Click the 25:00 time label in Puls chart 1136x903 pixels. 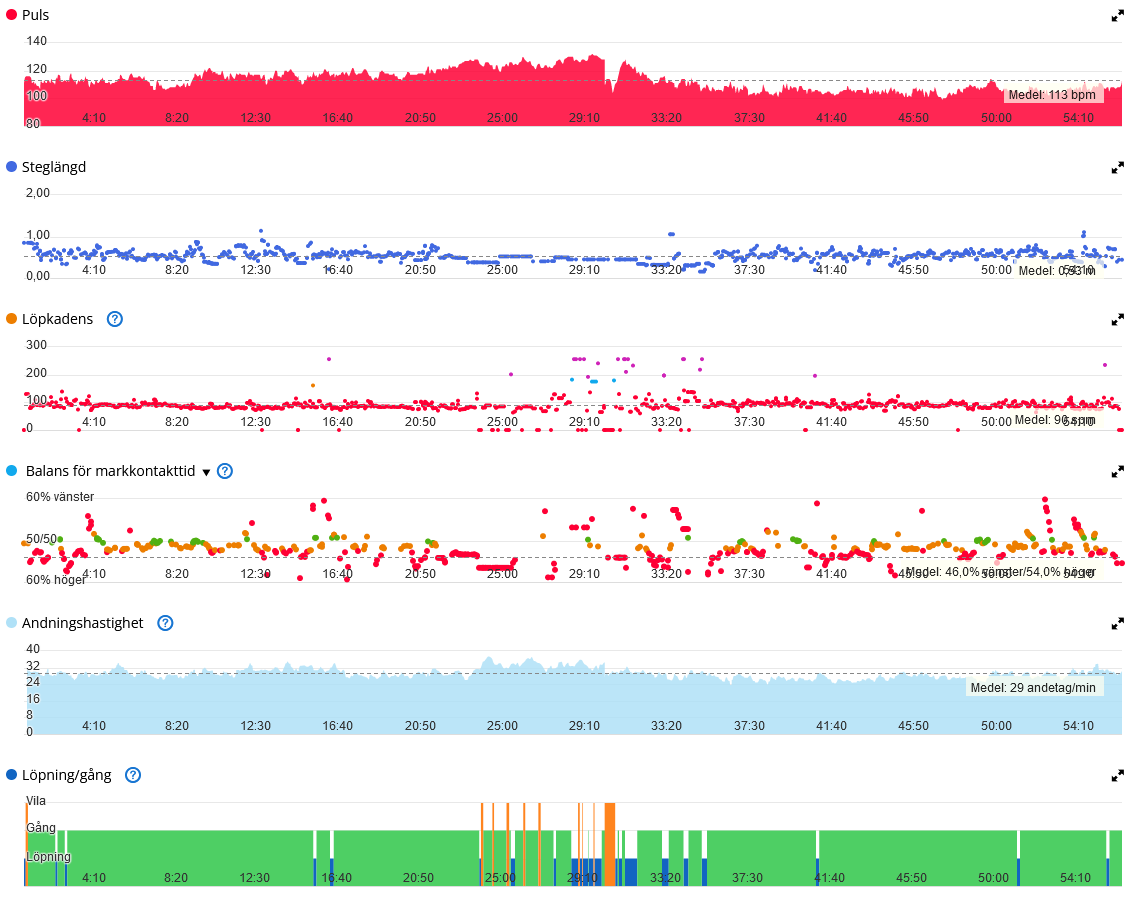click(502, 118)
